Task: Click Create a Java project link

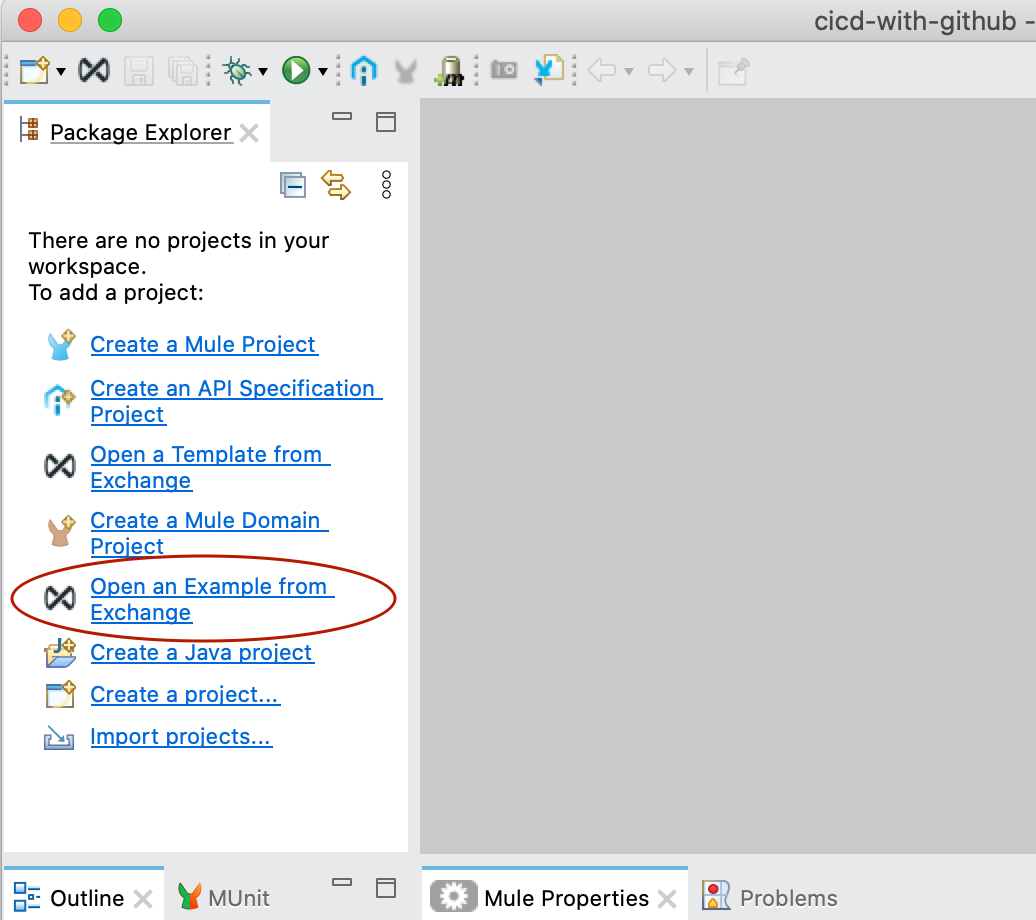Action: [x=201, y=653]
